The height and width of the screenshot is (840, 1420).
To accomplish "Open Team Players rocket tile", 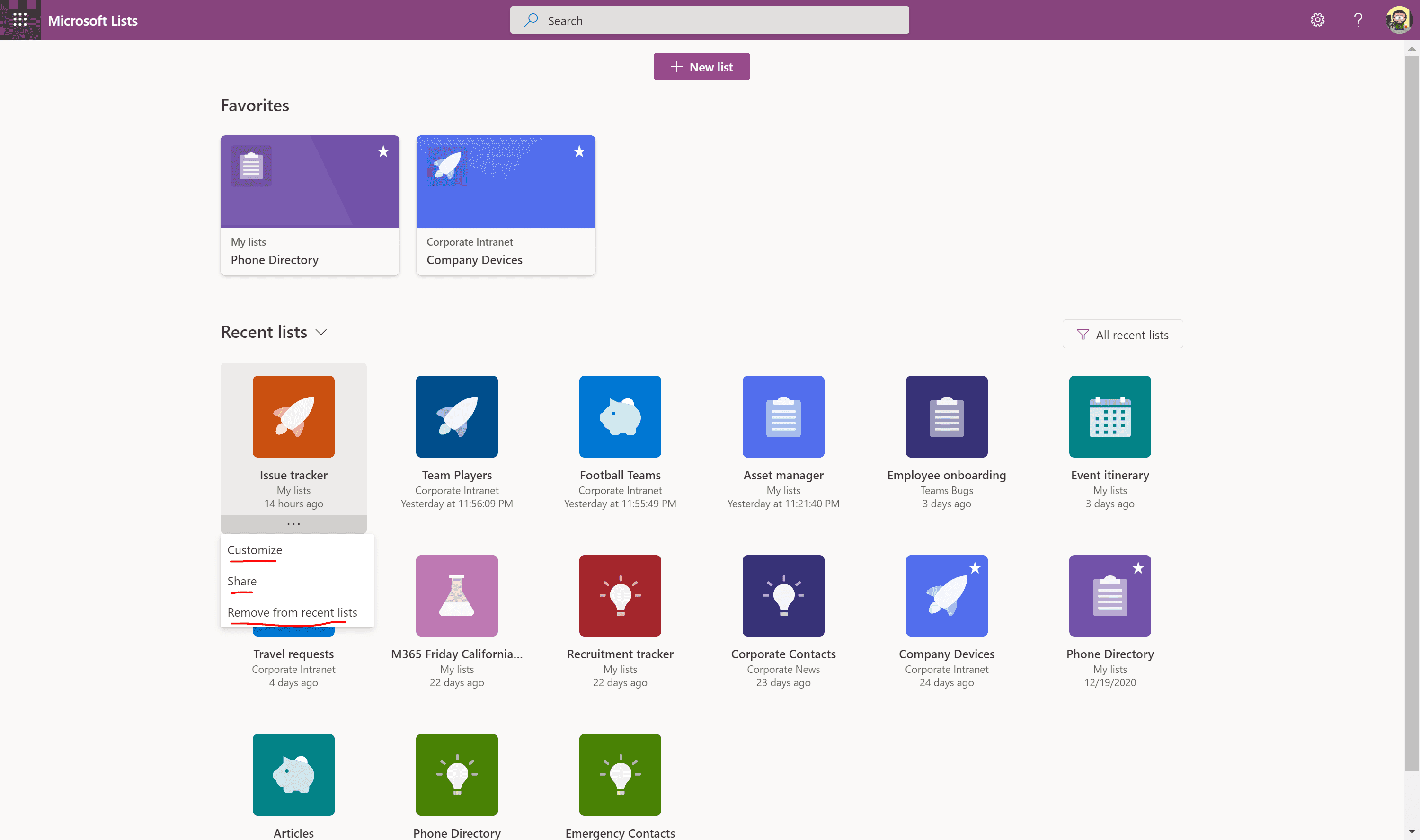I will coord(457,416).
